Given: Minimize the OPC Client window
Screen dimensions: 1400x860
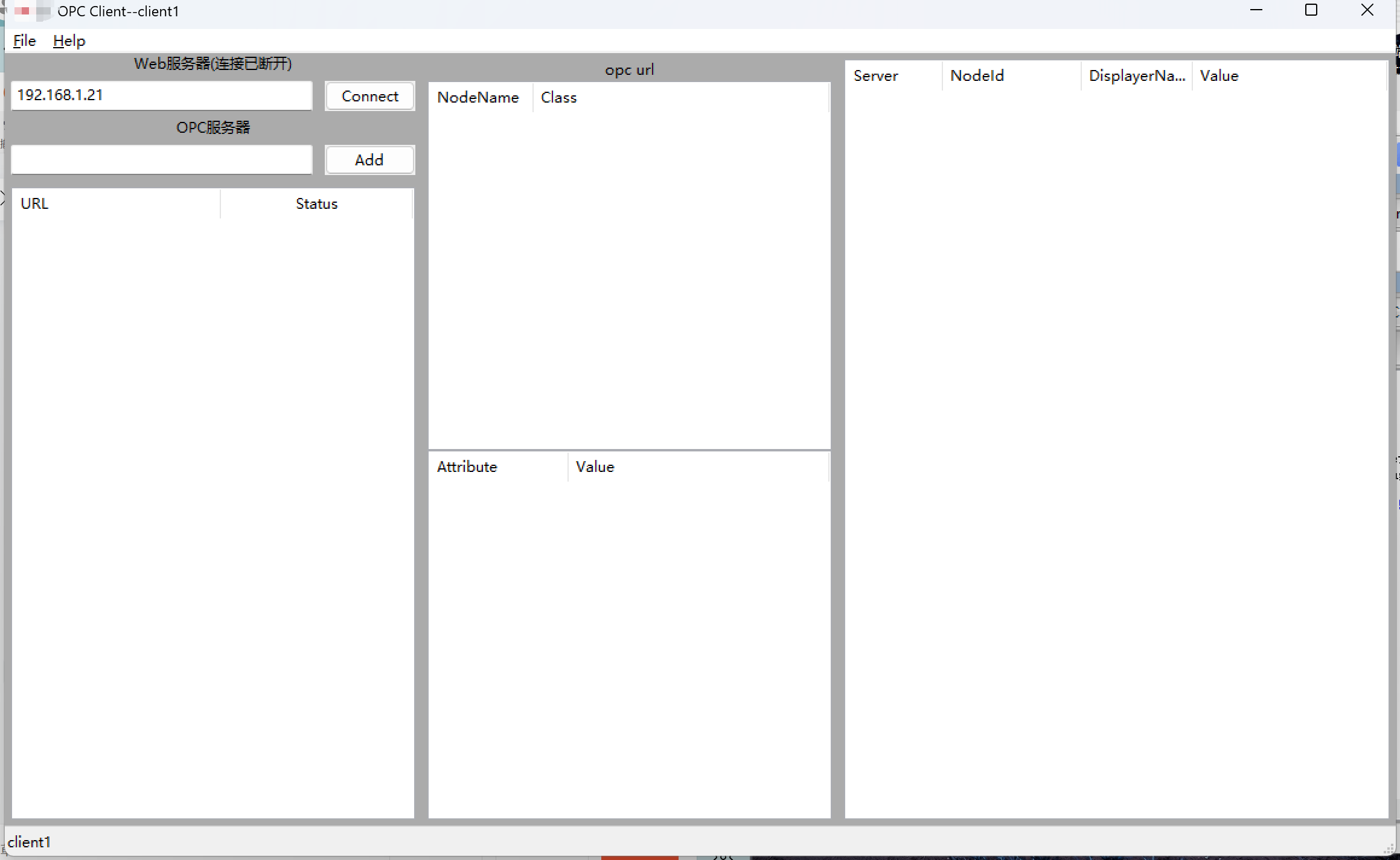Looking at the screenshot, I should pos(1256,11).
